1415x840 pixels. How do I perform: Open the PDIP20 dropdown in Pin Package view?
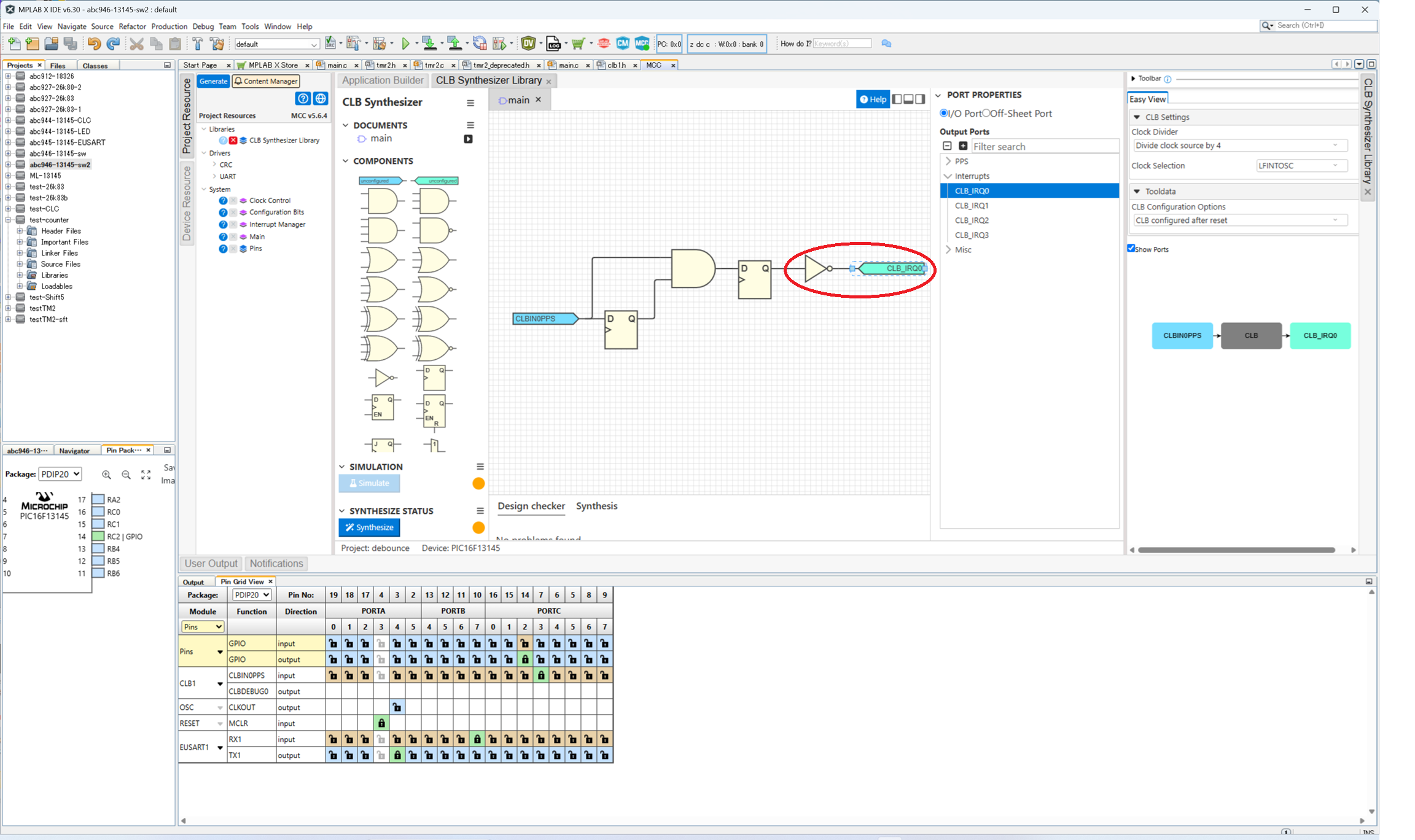60,474
